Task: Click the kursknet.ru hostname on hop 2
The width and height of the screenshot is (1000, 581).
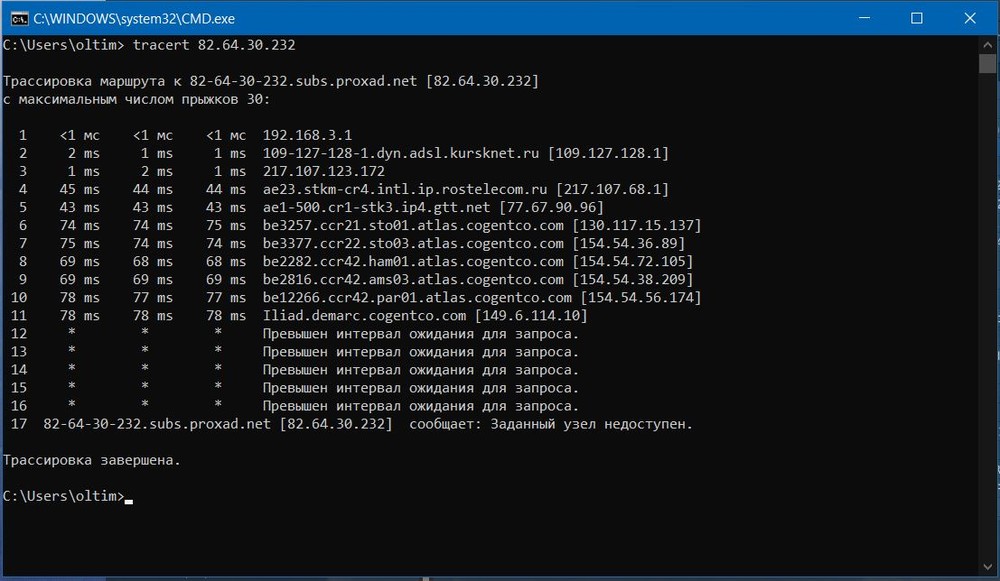Action: pos(401,153)
